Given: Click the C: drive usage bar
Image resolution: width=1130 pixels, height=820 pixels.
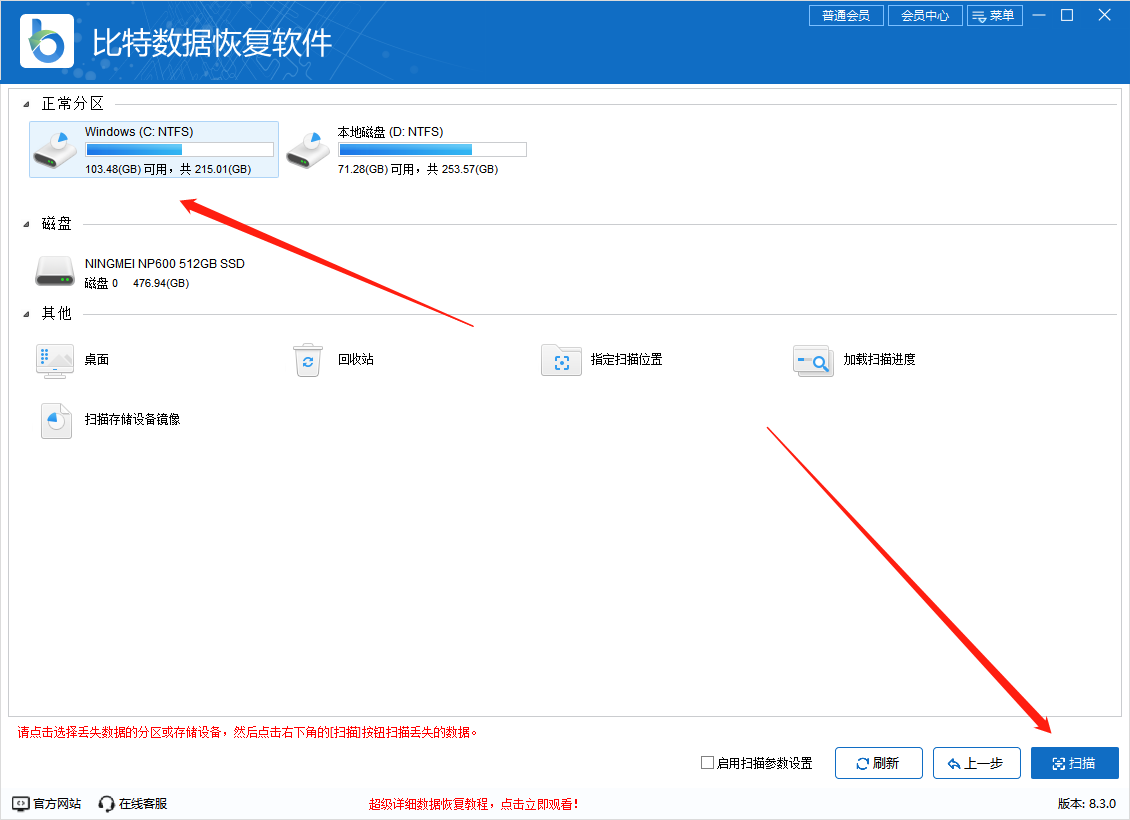Looking at the screenshot, I should pos(179,150).
